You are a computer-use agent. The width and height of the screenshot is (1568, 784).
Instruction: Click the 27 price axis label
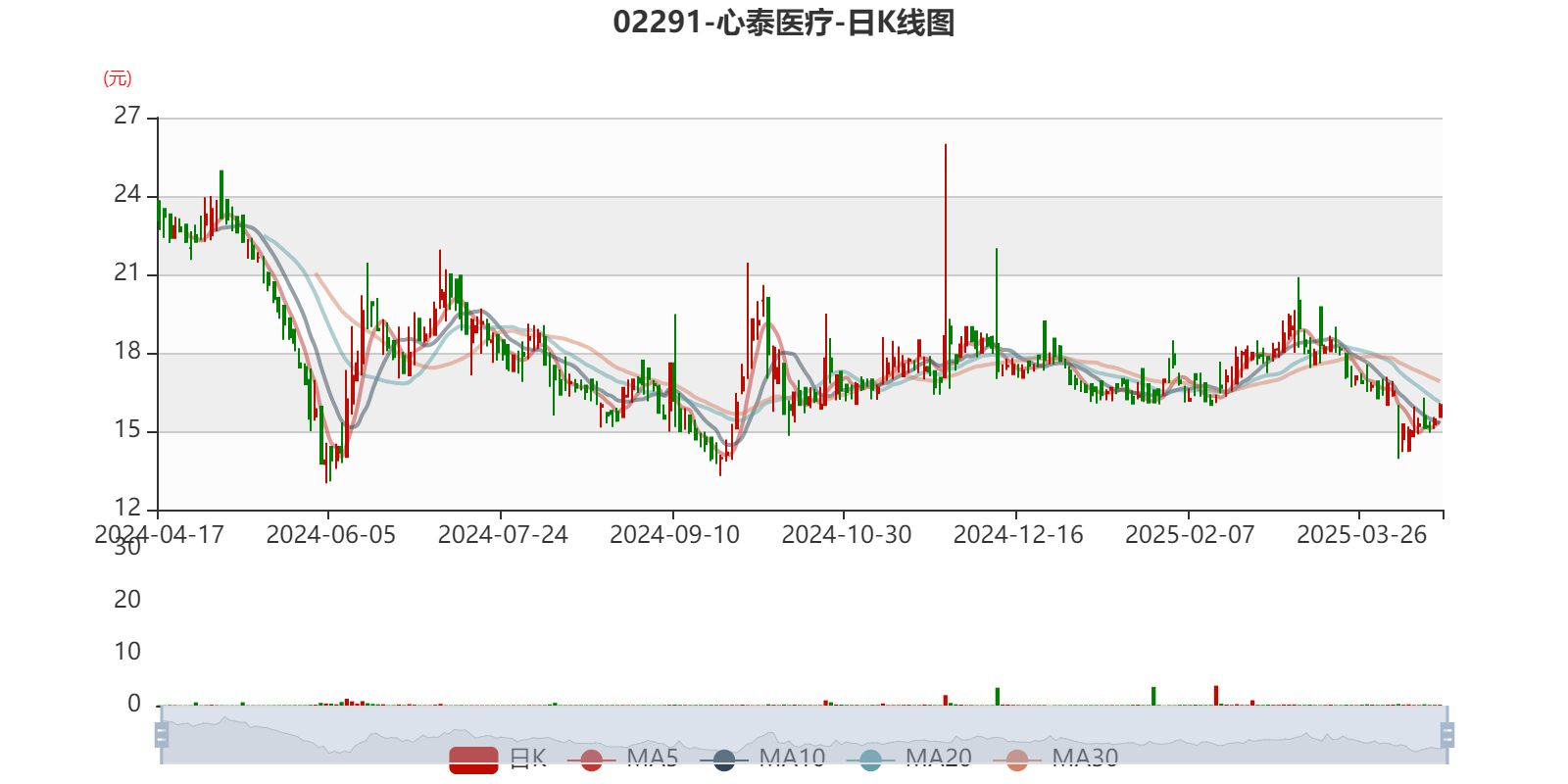pos(127,116)
